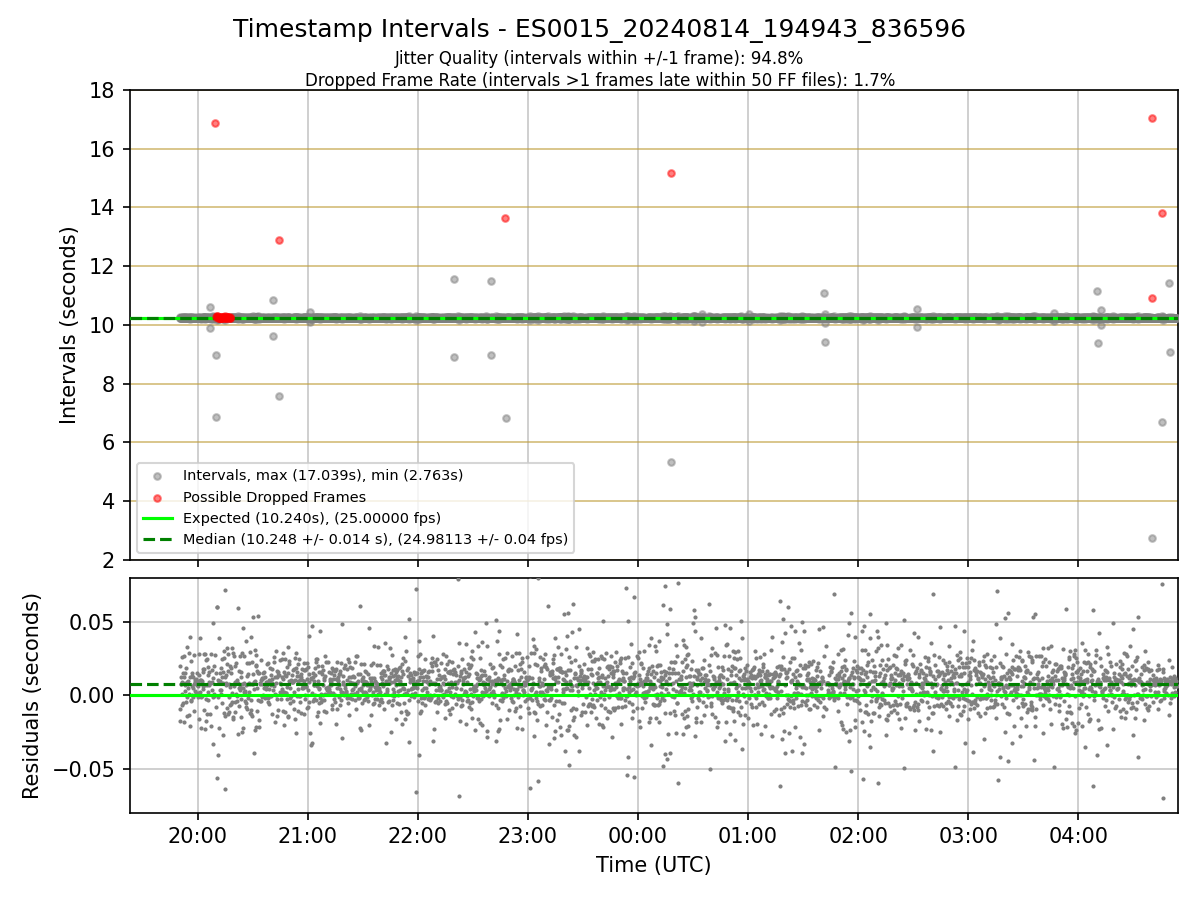This screenshot has width=1200, height=900.
Task: Select legend entry 'Median (10.248 +/- 0.014 s)'
Action: coord(375,539)
